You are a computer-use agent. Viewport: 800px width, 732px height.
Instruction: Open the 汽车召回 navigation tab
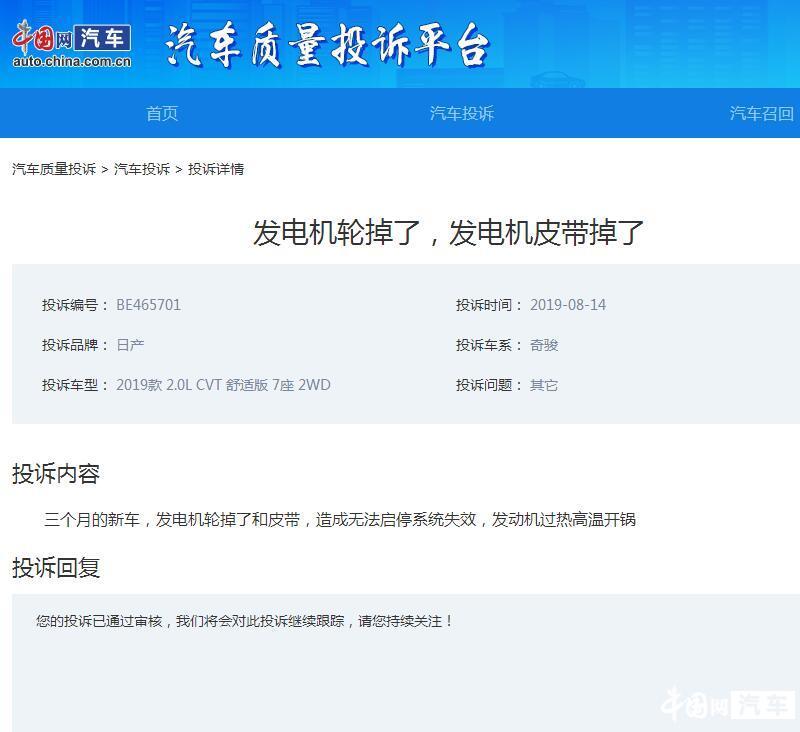(x=761, y=113)
